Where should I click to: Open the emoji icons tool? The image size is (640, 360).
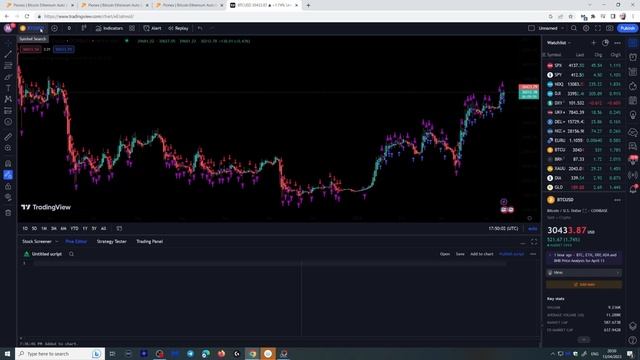(x=8, y=122)
